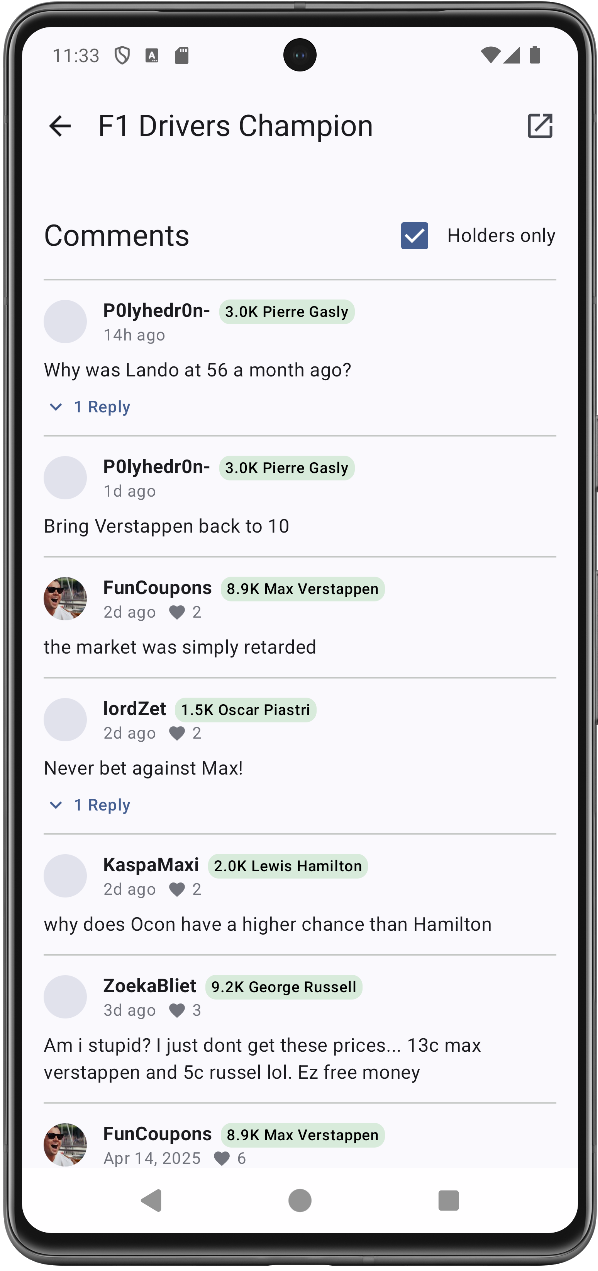Tap chevron beside lordZet's 1 Reply
598x1271 pixels.
[56, 805]
